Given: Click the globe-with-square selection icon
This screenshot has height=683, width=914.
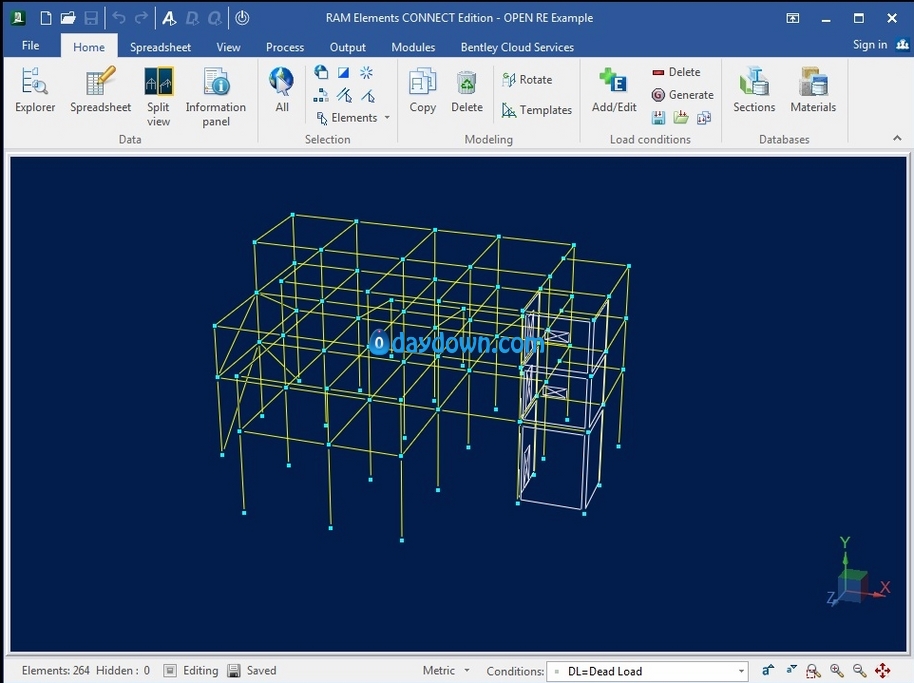Looking at the screenshot, I should (321, 72).
